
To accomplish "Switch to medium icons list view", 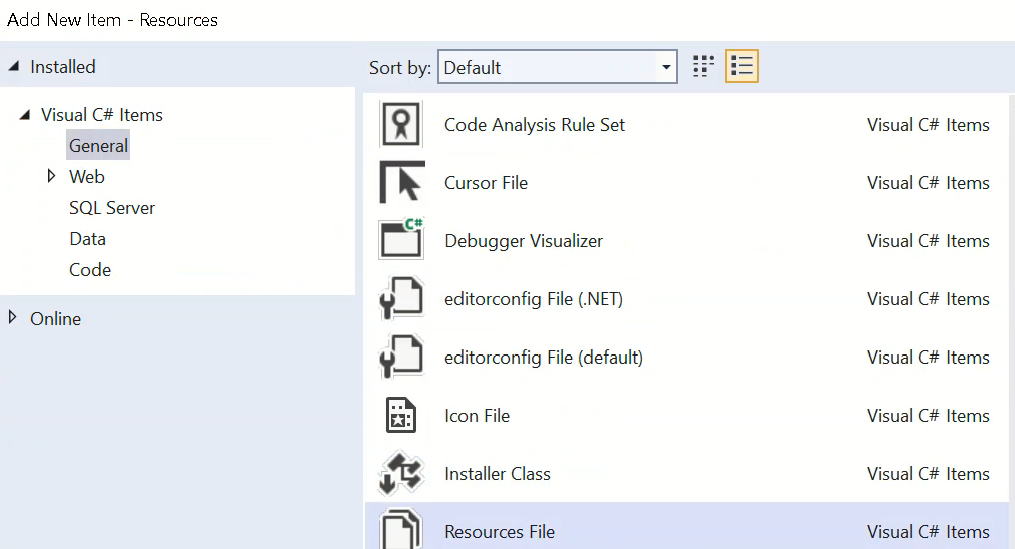I will tap(742, 66).
